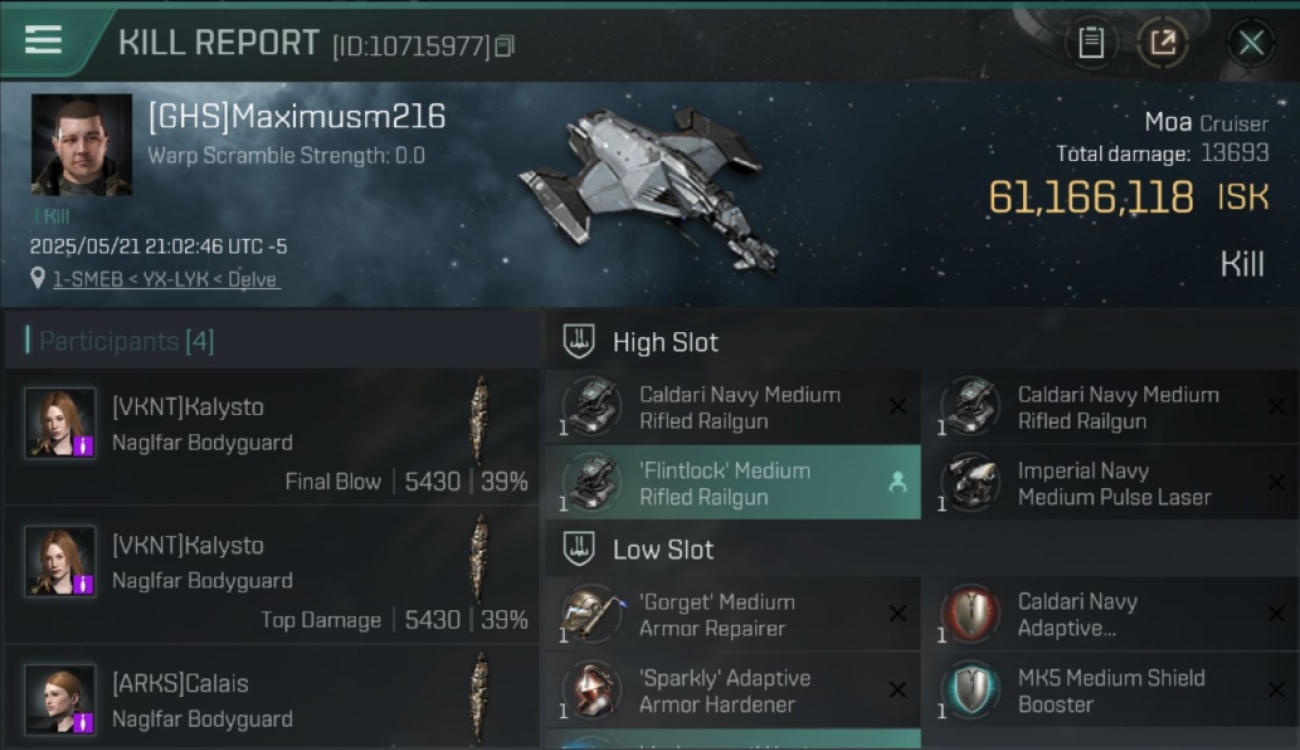Click the share kill report icon
1300x750 pixels.
coord(1162,43)
